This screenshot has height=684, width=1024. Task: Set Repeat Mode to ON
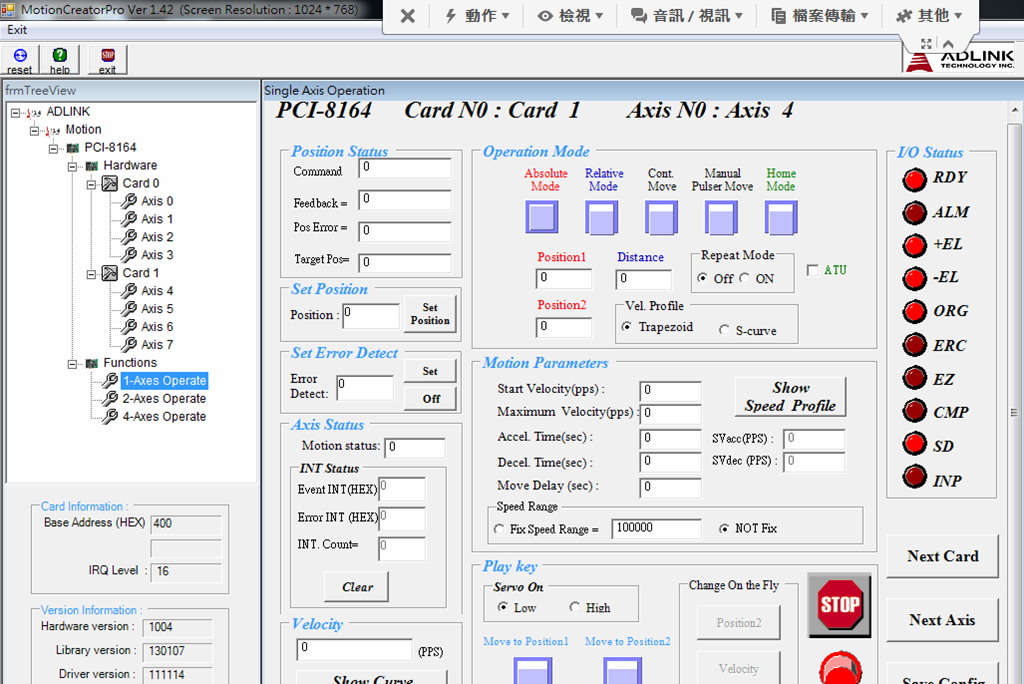[745, 279]
